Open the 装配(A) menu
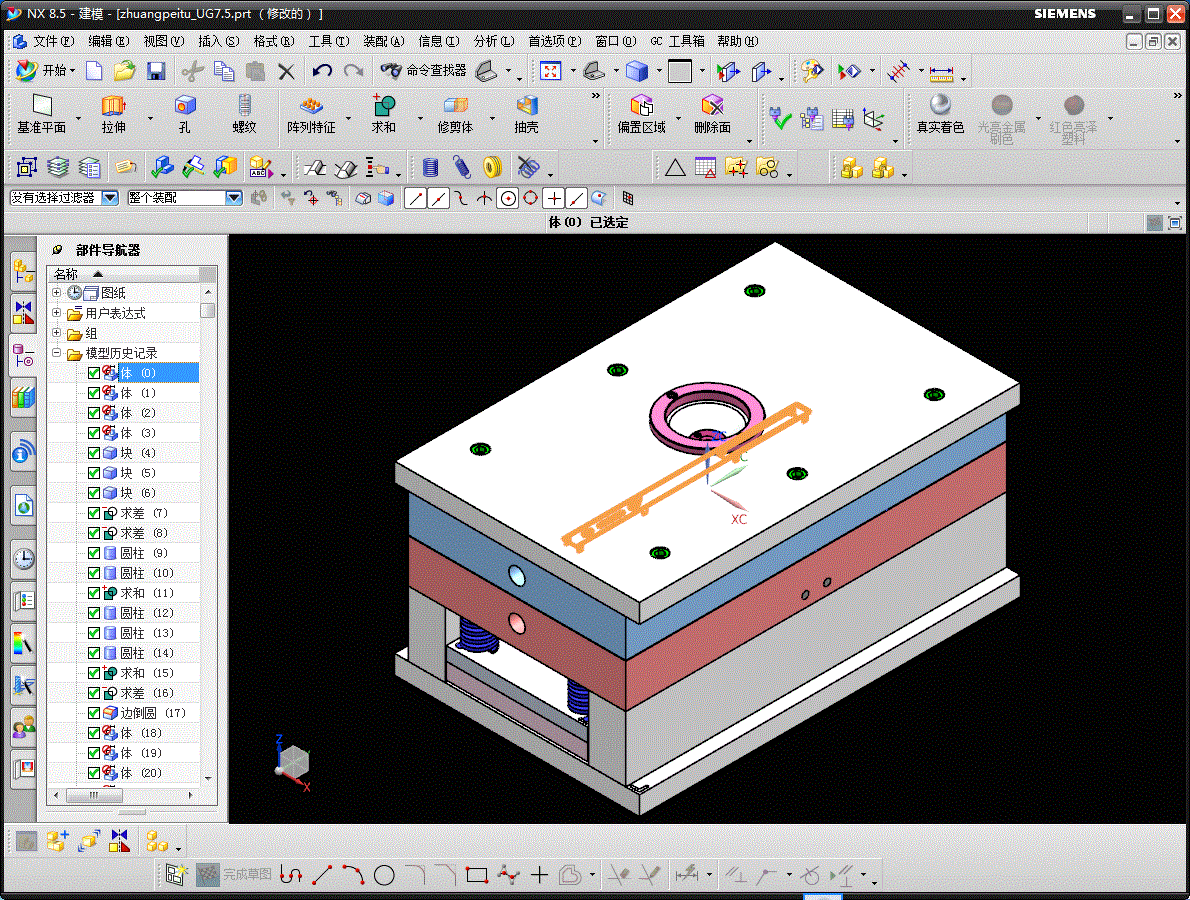The image size is (1190, 900). [x=383, y=41]
